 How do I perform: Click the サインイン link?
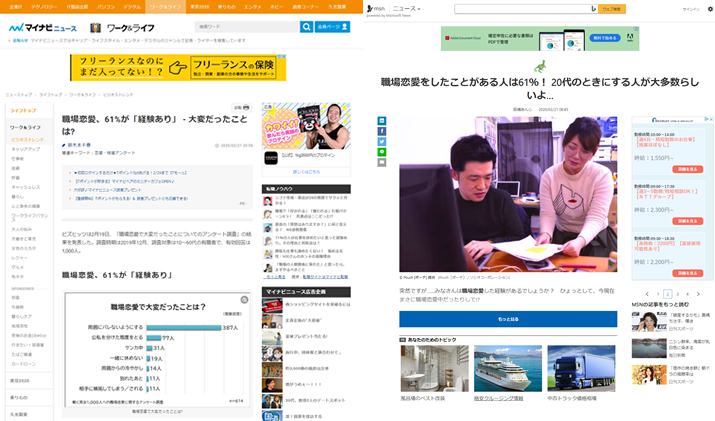[690, 8]
